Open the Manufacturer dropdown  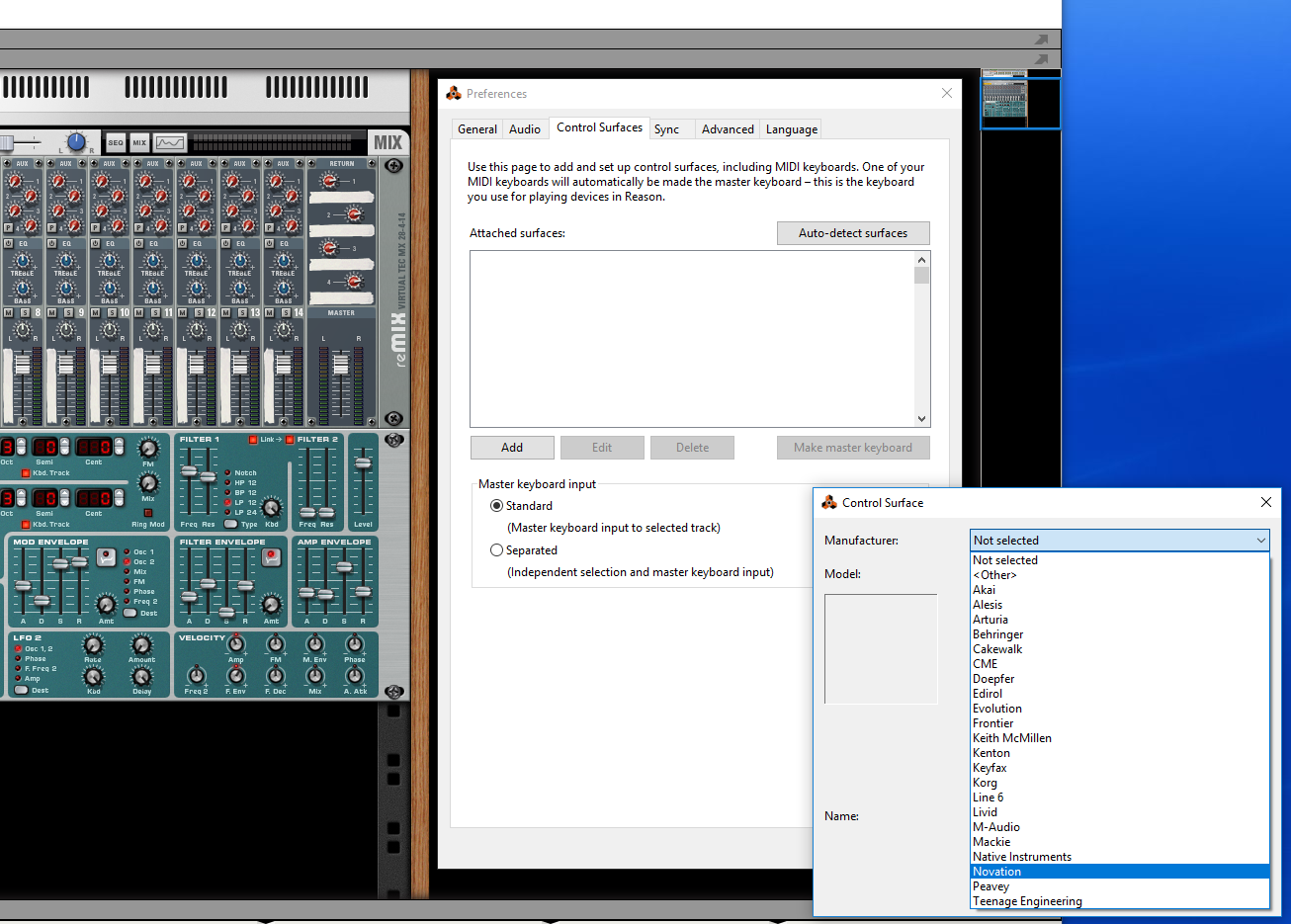tap(1120, 540)
